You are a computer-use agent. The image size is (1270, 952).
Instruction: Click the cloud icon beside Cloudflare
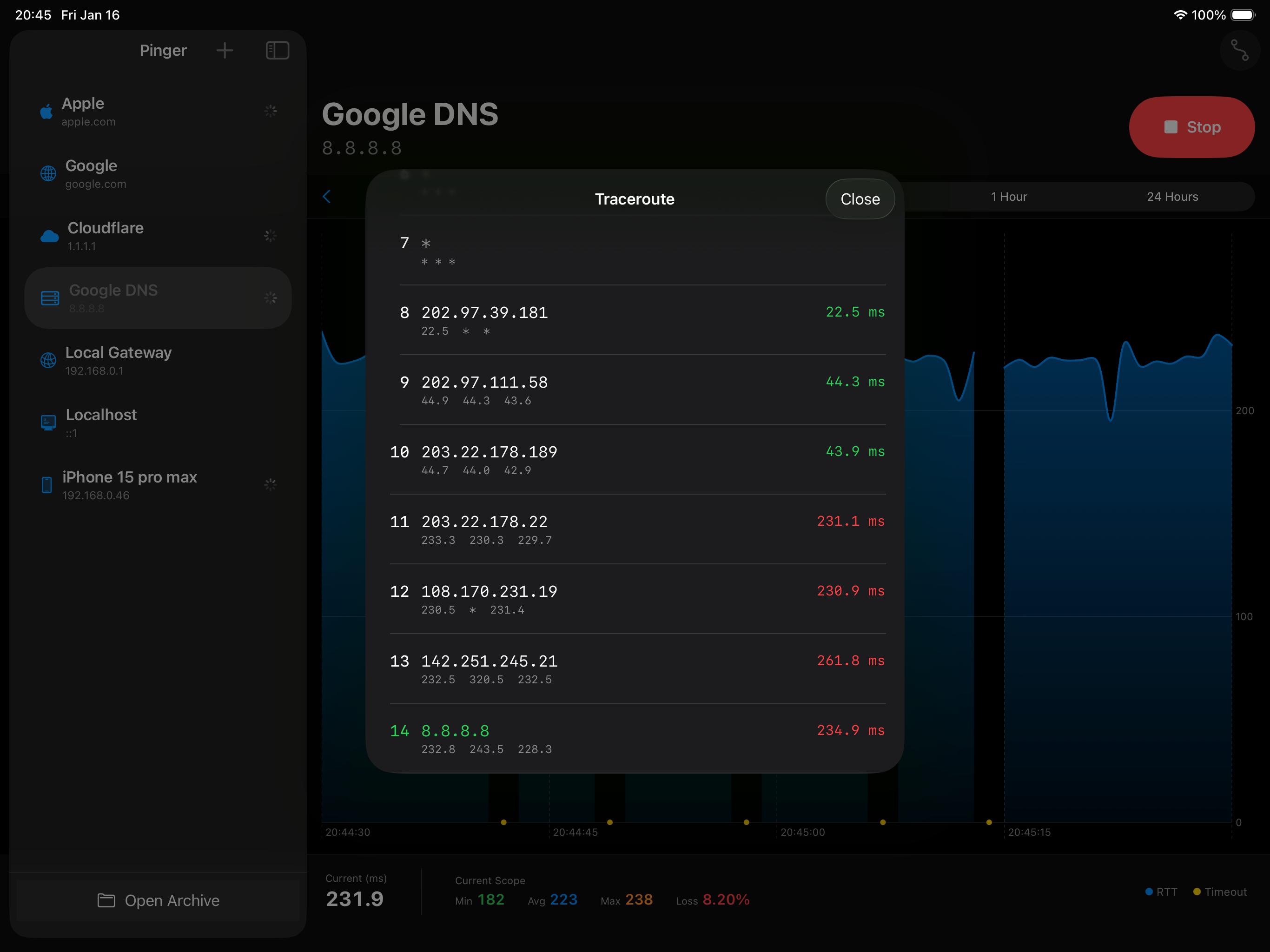[x=49, y=236]
